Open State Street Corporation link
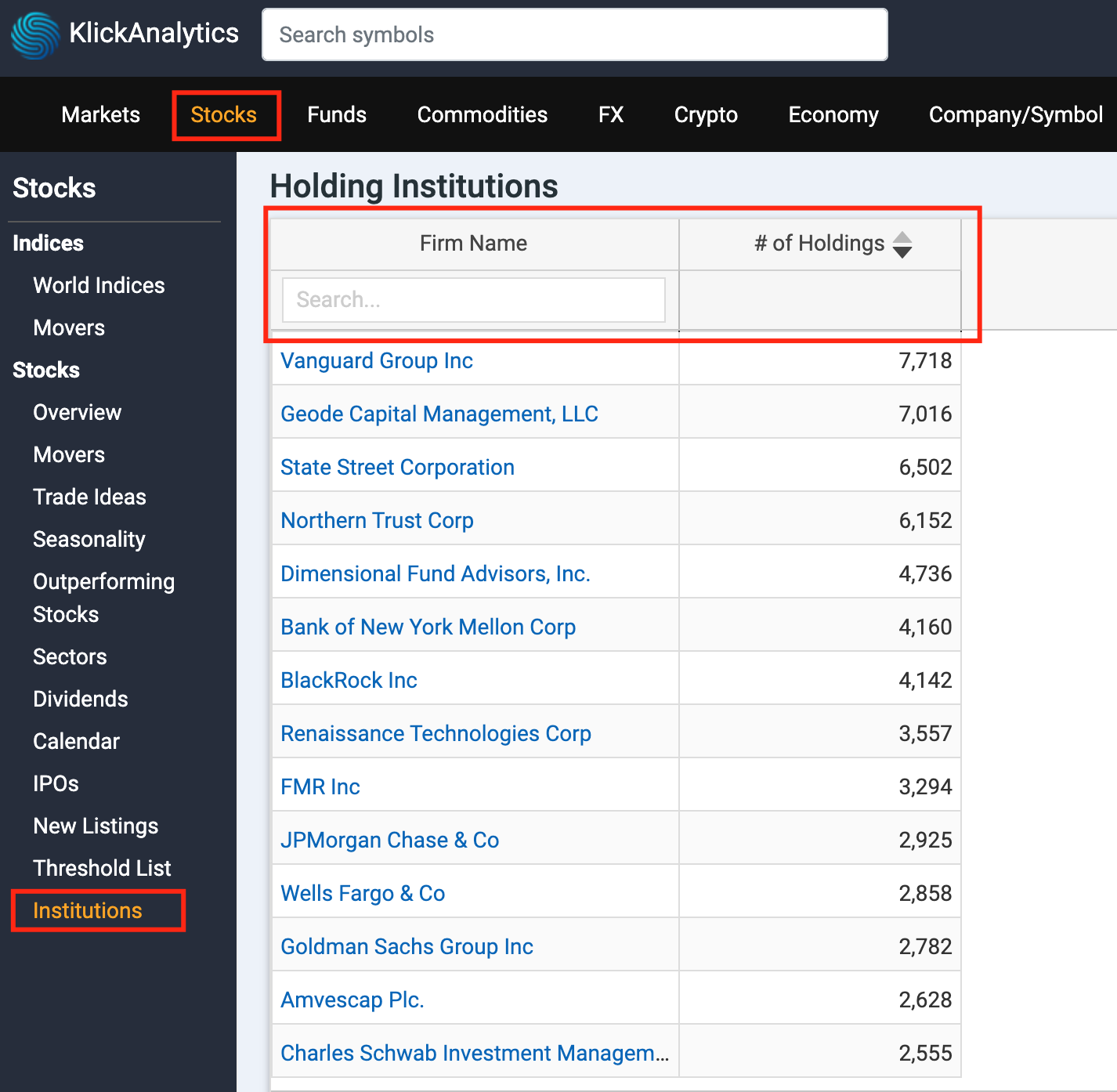 (x=397, y=467)
